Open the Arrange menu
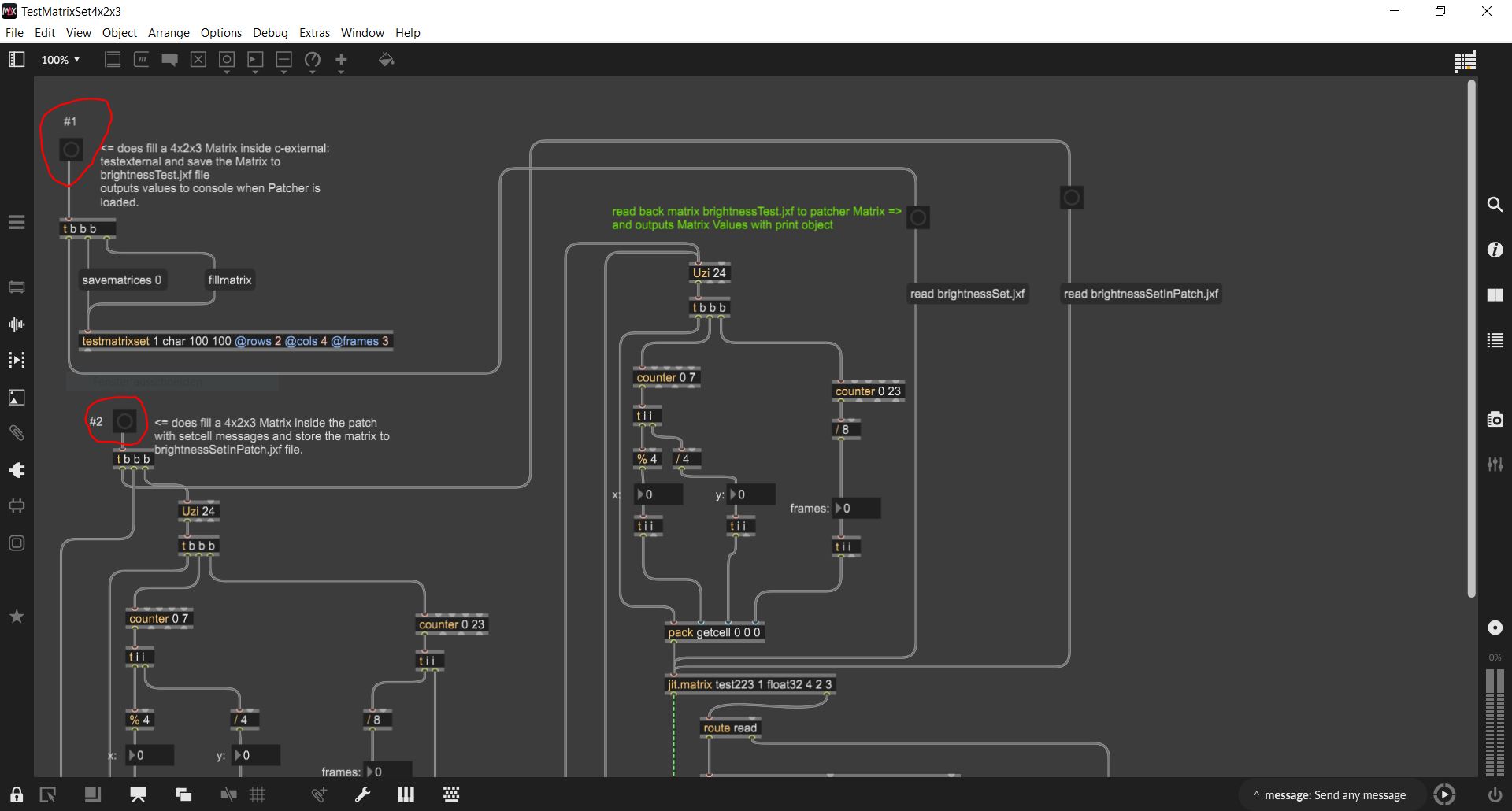The height and width of the screenshot is (811, 1512). click(169, 33)
